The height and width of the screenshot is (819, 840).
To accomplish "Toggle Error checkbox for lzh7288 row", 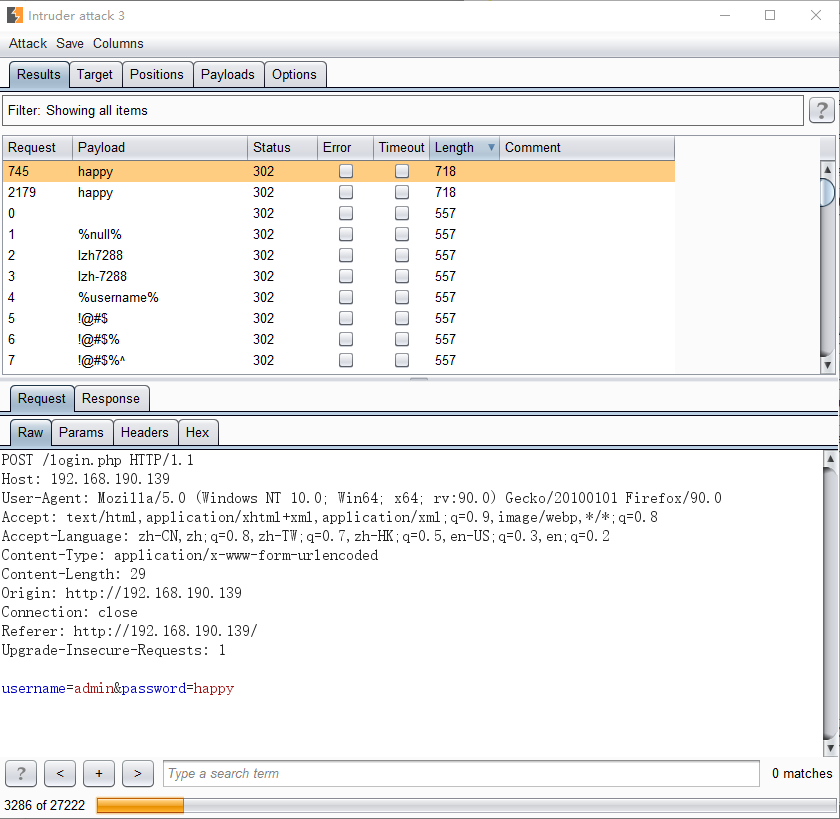I will click(x=346, y=255).
